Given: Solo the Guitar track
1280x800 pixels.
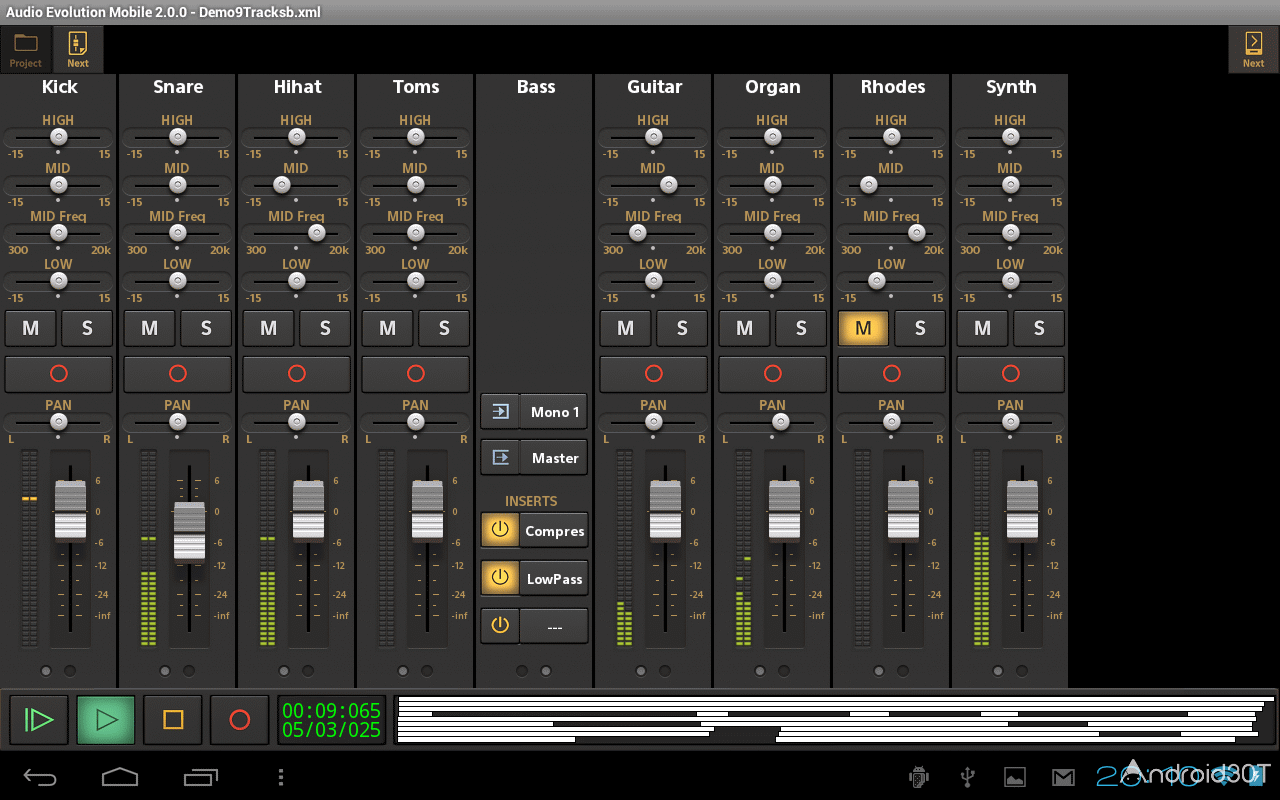Looking at the screenshot, I should (682, 328).
